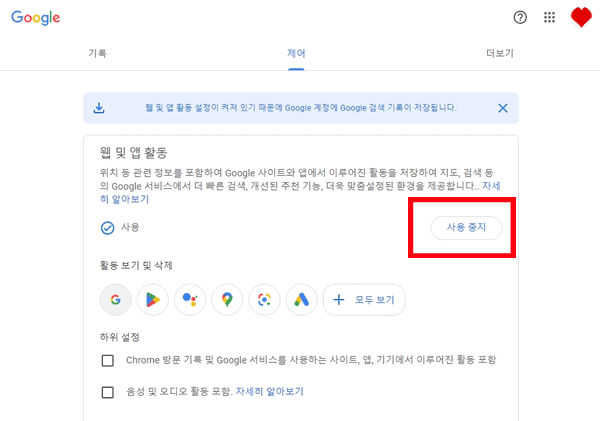Open Google Assistant activity icon

coord(190,300)
